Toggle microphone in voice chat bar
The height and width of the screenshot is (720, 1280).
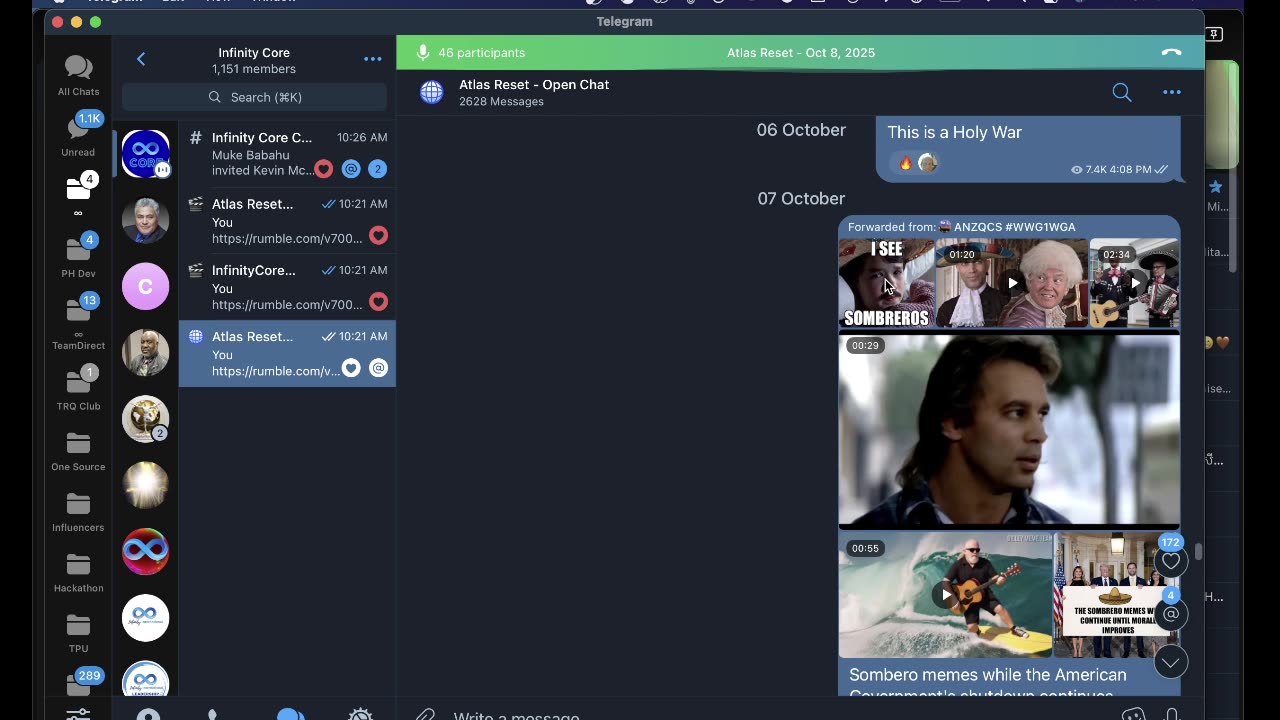pyautogui.click(x=423, y=52)
